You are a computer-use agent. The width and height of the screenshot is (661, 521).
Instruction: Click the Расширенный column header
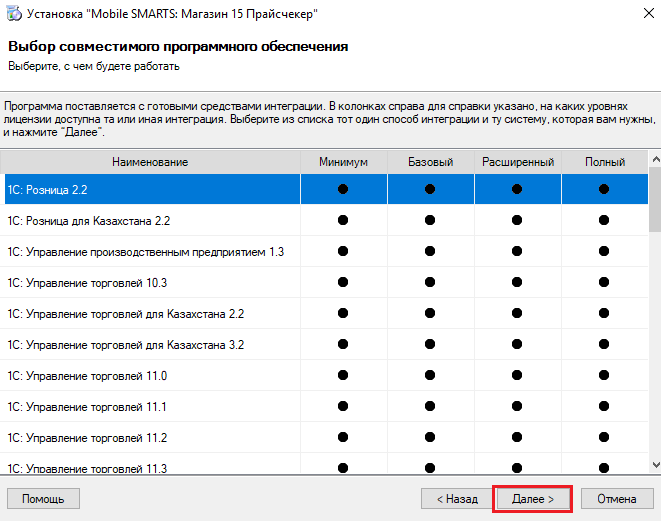[x=518, y=162]
